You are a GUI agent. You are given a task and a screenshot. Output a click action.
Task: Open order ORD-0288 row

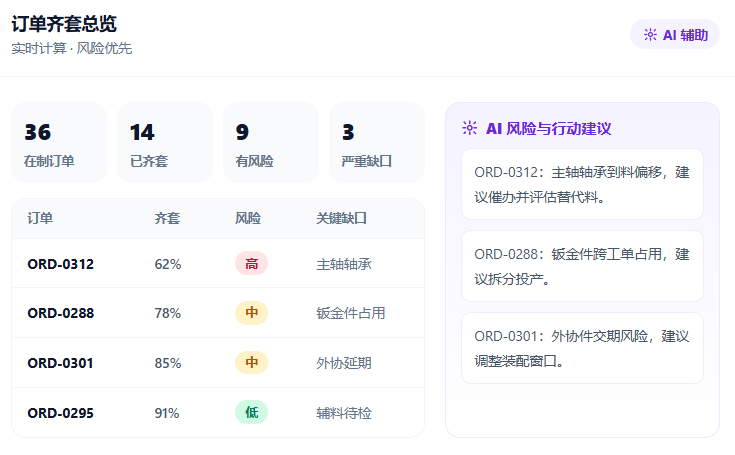218,313
